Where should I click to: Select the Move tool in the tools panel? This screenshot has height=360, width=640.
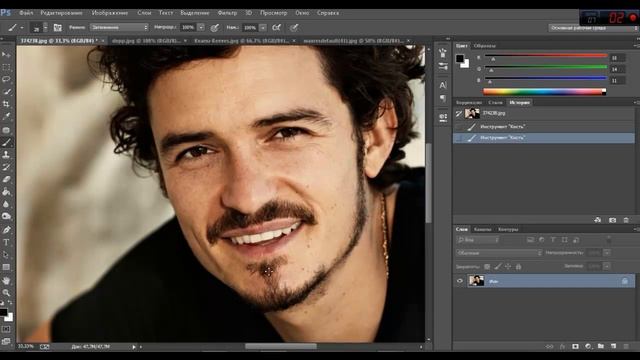coord(6,54)
